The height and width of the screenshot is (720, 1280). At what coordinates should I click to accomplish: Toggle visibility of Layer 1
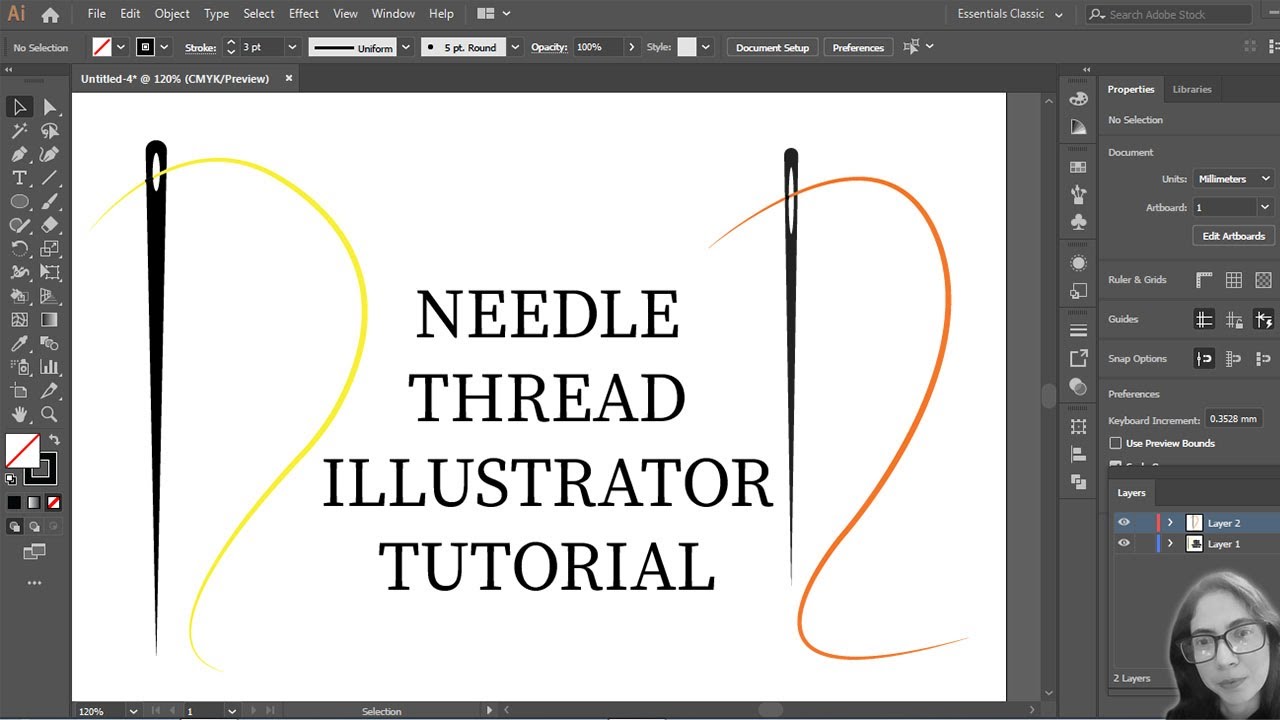(1124, 543)
